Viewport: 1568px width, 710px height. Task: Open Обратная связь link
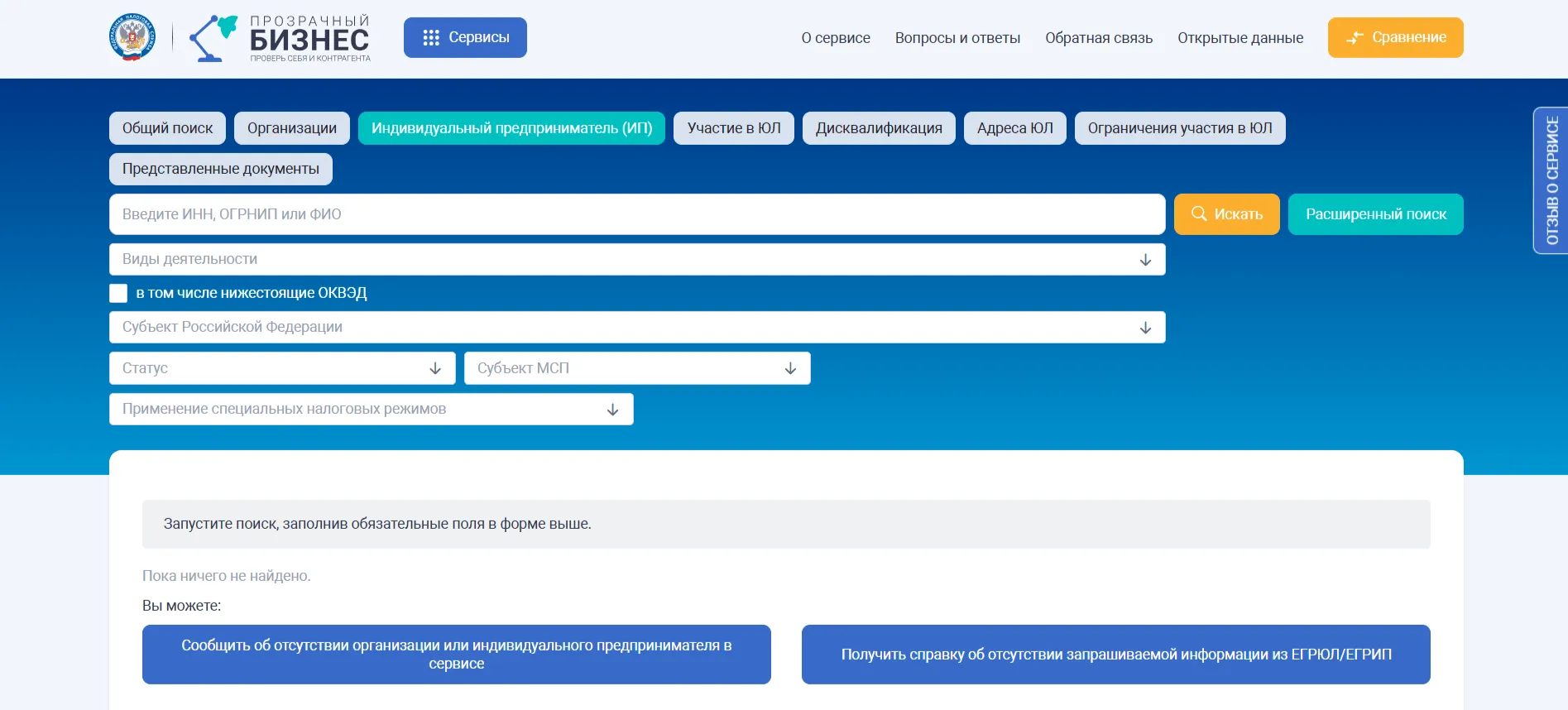[1099, 38]
